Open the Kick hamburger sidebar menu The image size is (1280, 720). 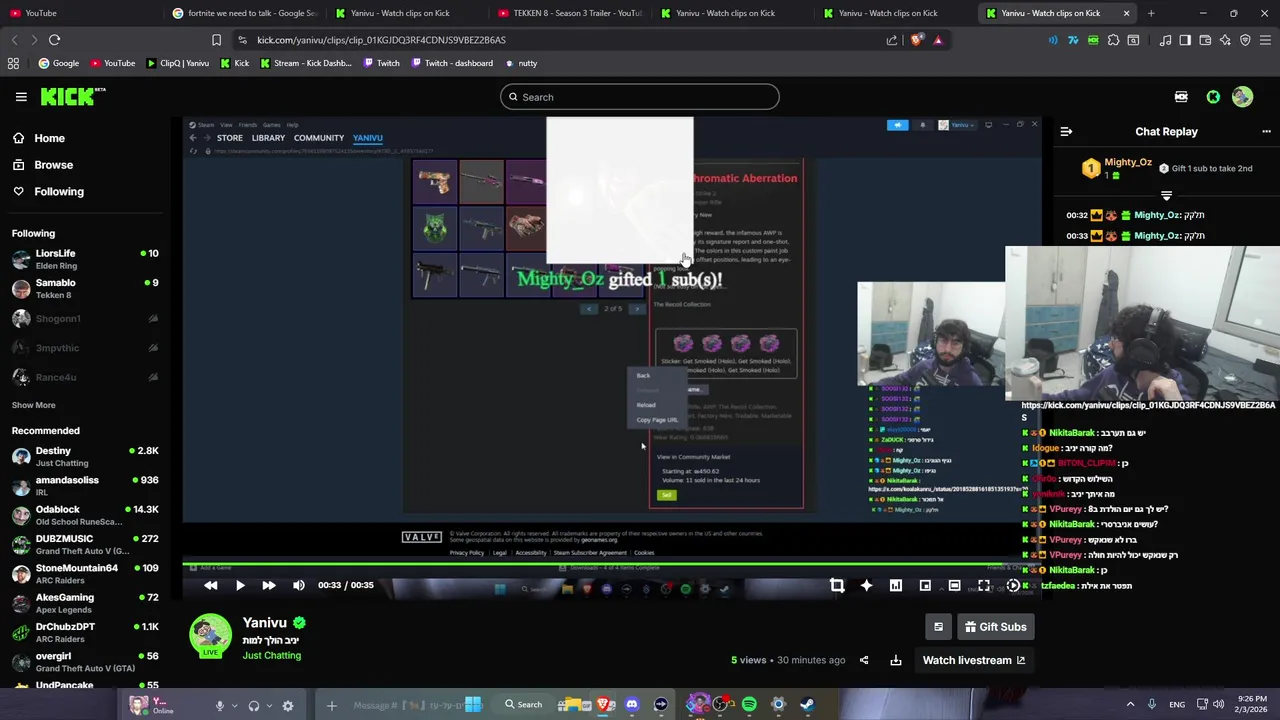tap(21, 97)
